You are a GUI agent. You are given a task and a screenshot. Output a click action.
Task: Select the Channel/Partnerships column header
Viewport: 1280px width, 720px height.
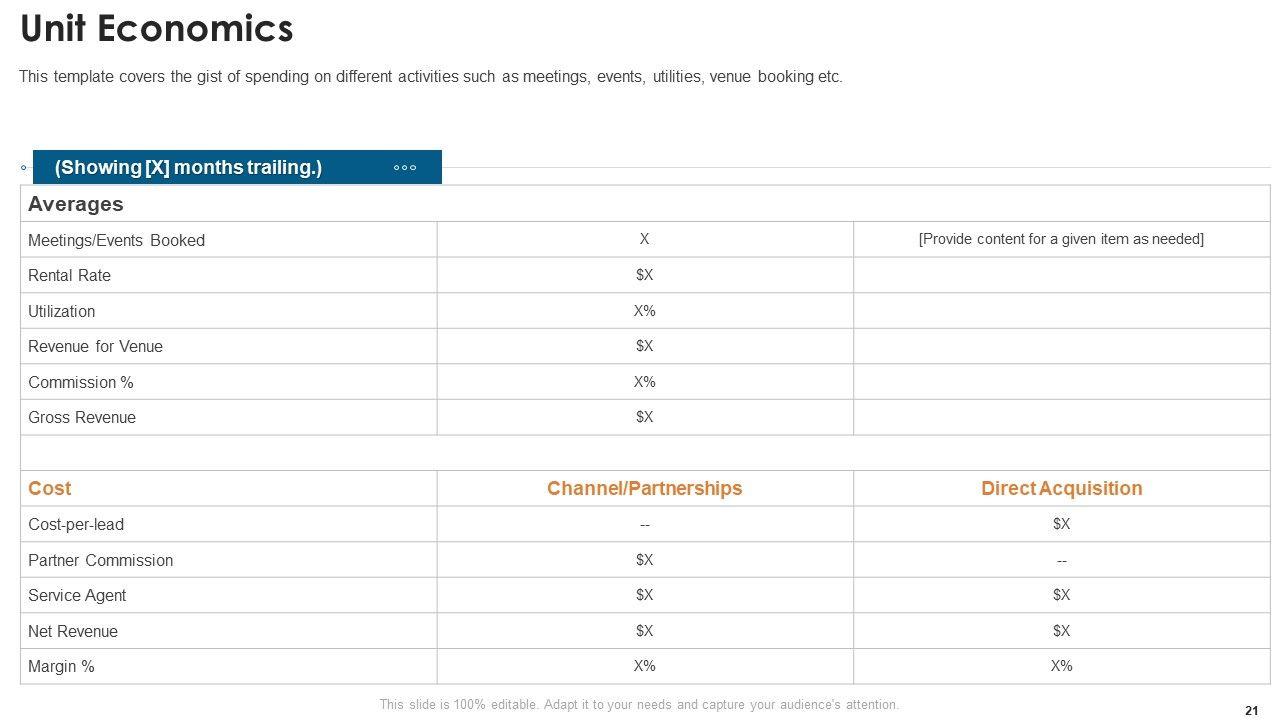click(x=645, y=488)
